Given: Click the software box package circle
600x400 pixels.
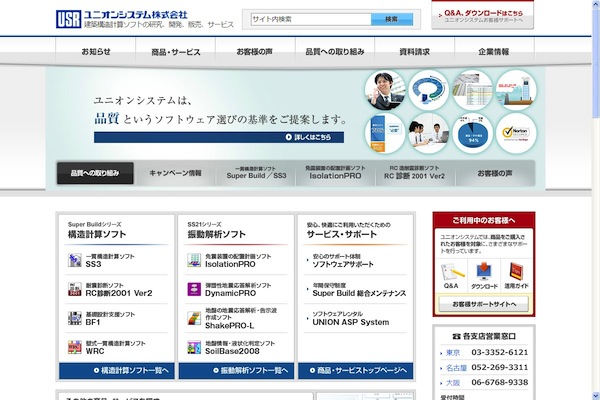Looking at the screenshot, I should tap(385, 133).
